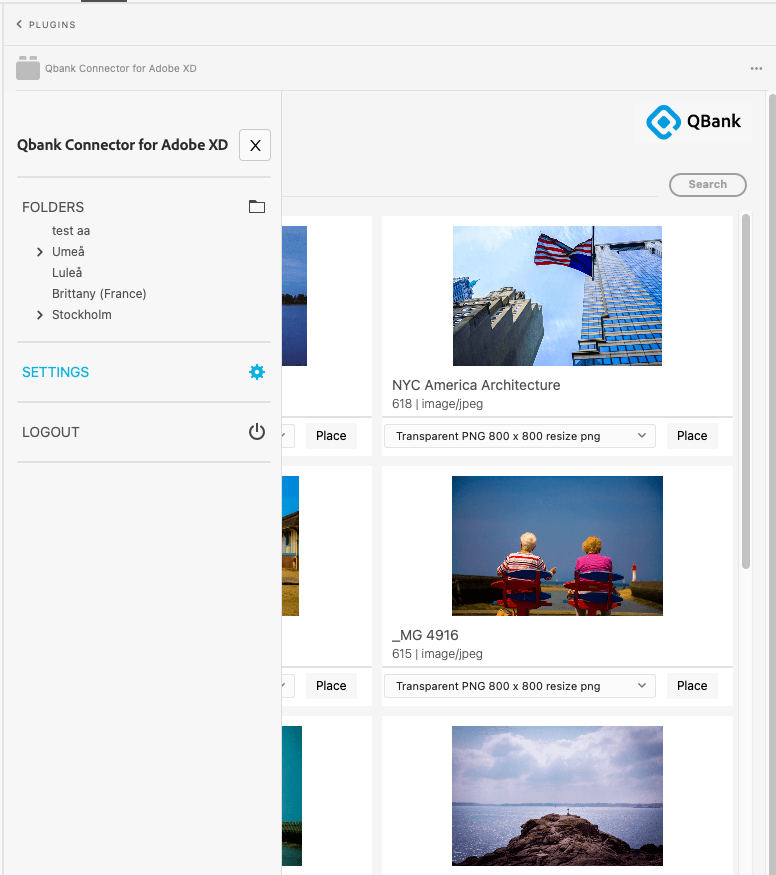
Task: Click the logout power icon
Action: [257, 432]
